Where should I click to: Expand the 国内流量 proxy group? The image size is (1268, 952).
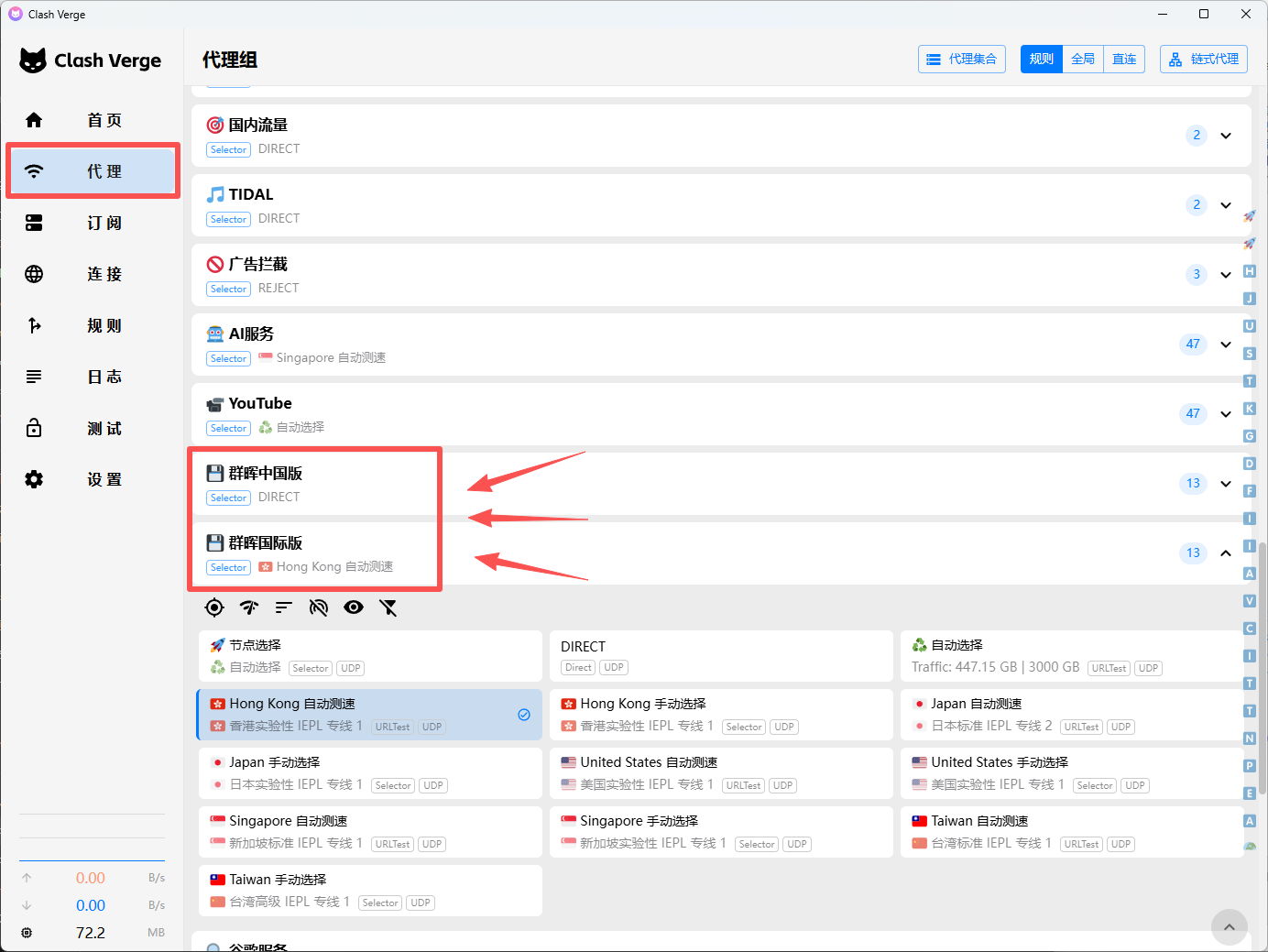pyautogui.click(x=1226, y=135)
